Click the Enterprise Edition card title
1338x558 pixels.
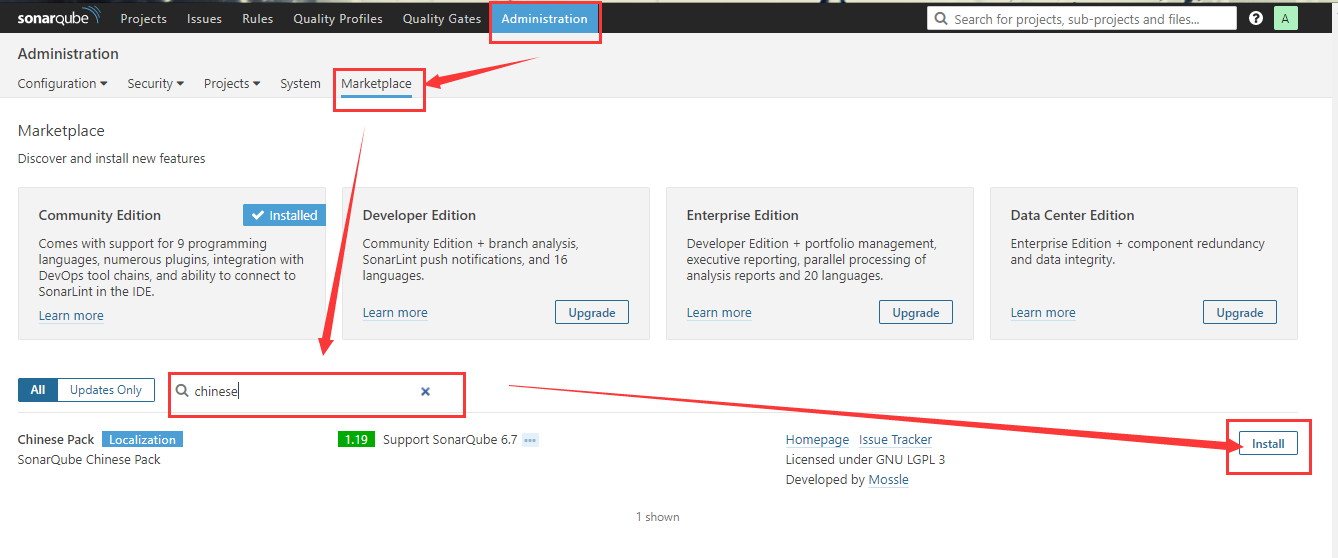coord(743,215)
